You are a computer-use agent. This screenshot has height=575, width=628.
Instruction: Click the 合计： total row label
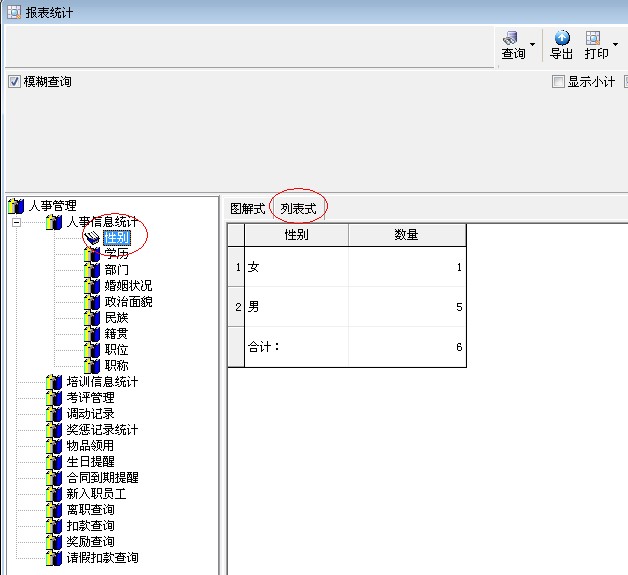point(263,347)
